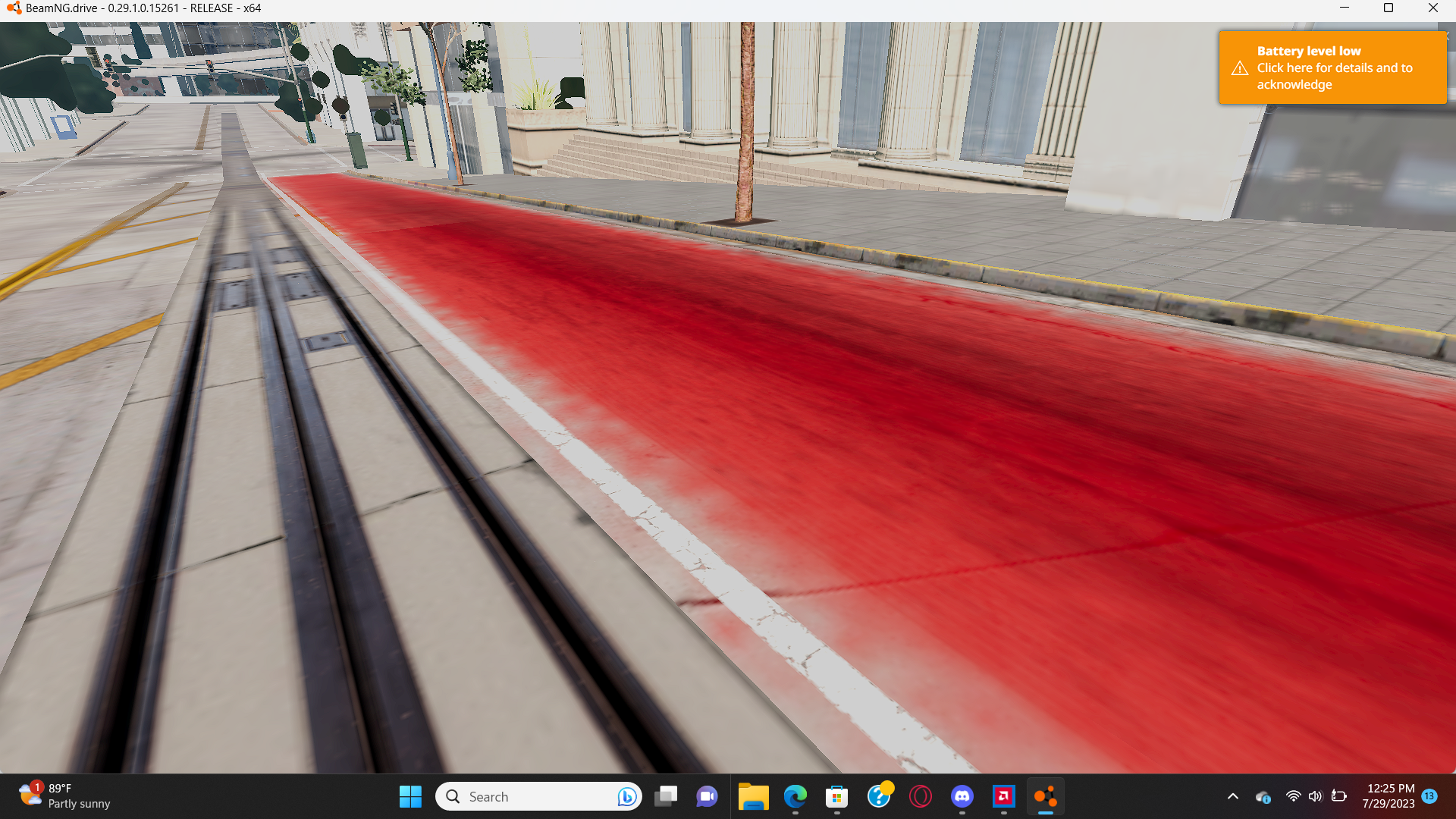The height and width of the screenshot is (819, 1456).
Task: Click the taskbar Search box
Action: click(531, 796)
